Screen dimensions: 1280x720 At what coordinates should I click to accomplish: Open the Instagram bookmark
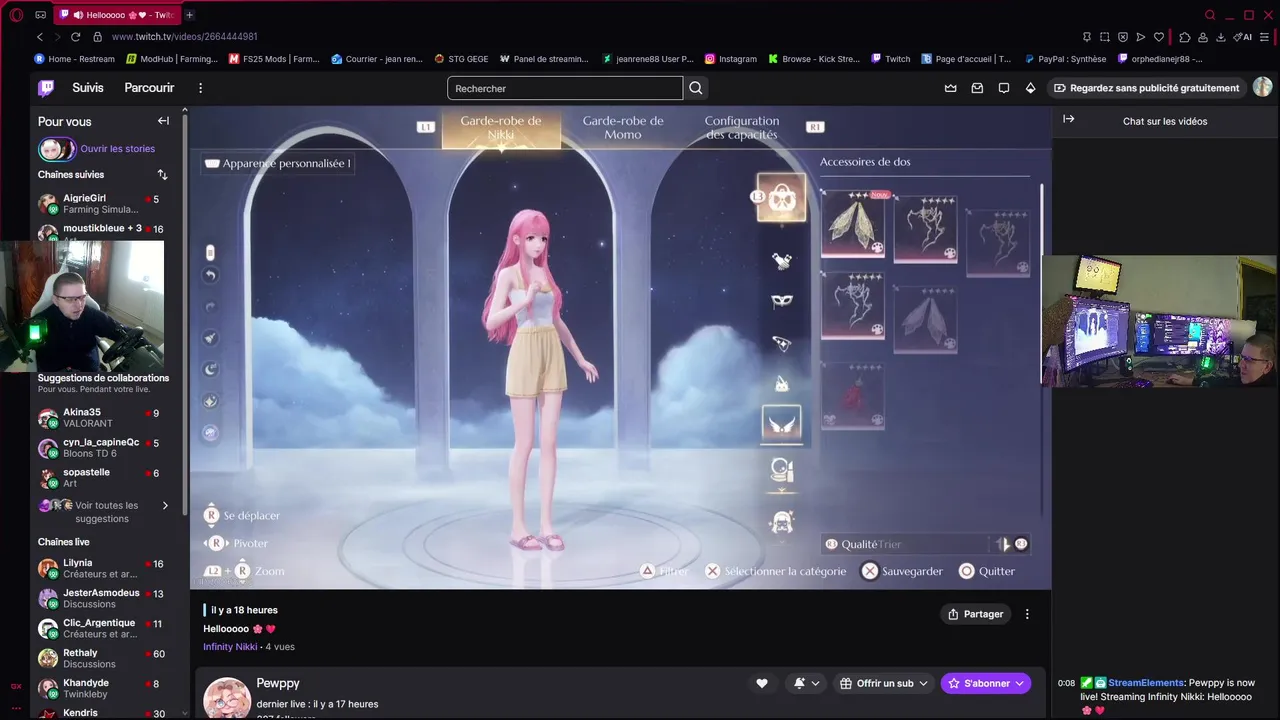[731, 59]
